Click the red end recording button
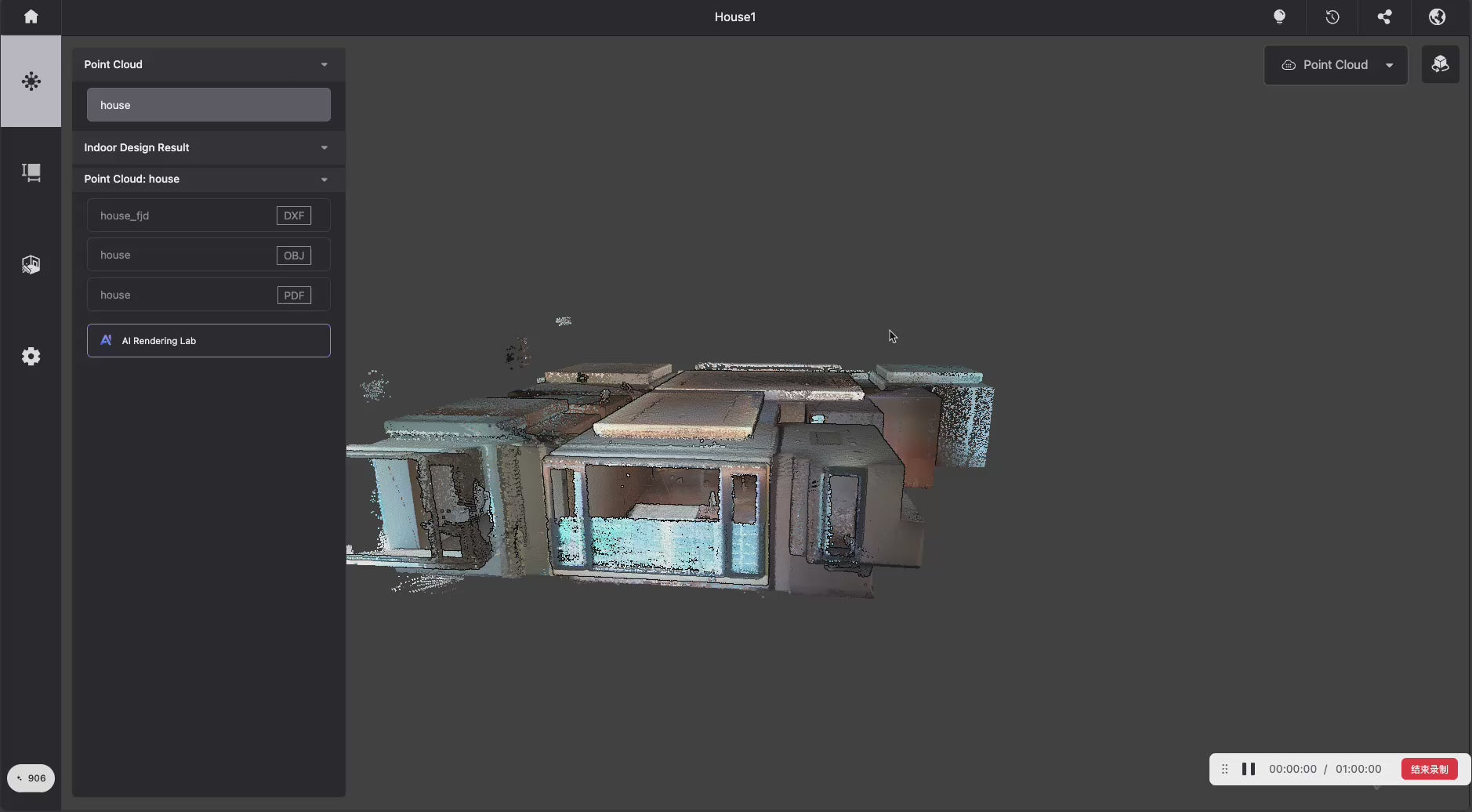The width and height of the screenshot is (1472, 812). pyautogui.click(x=1430, y=769)
